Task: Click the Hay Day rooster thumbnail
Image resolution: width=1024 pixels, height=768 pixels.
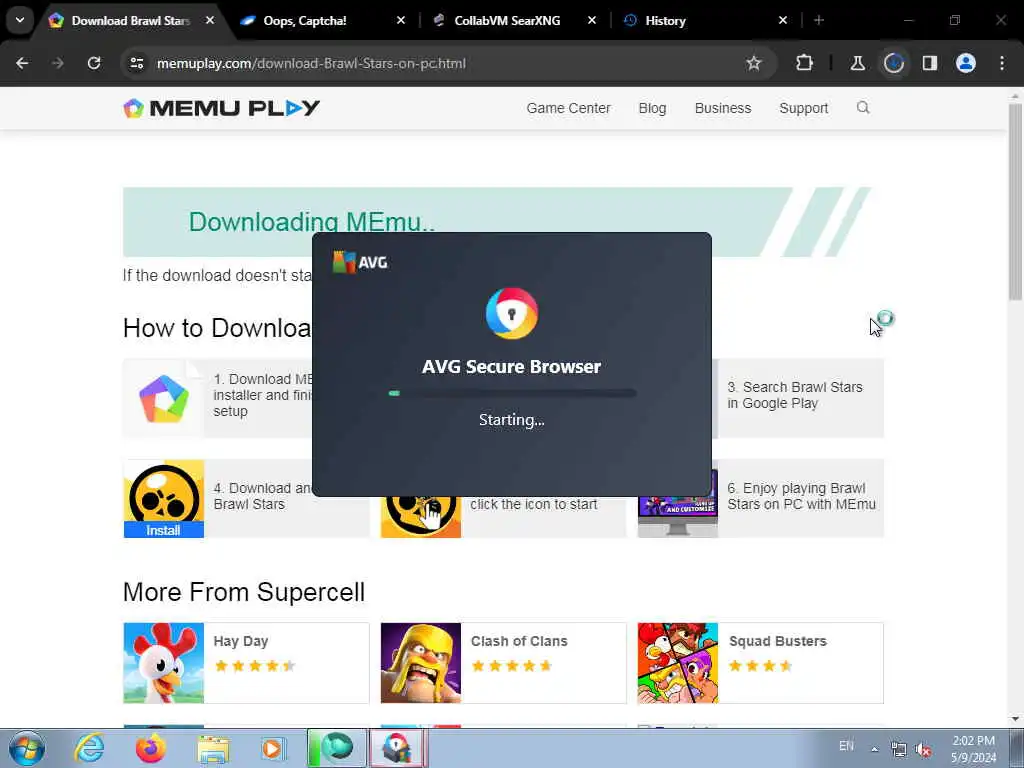Action: tap(164, 663)
